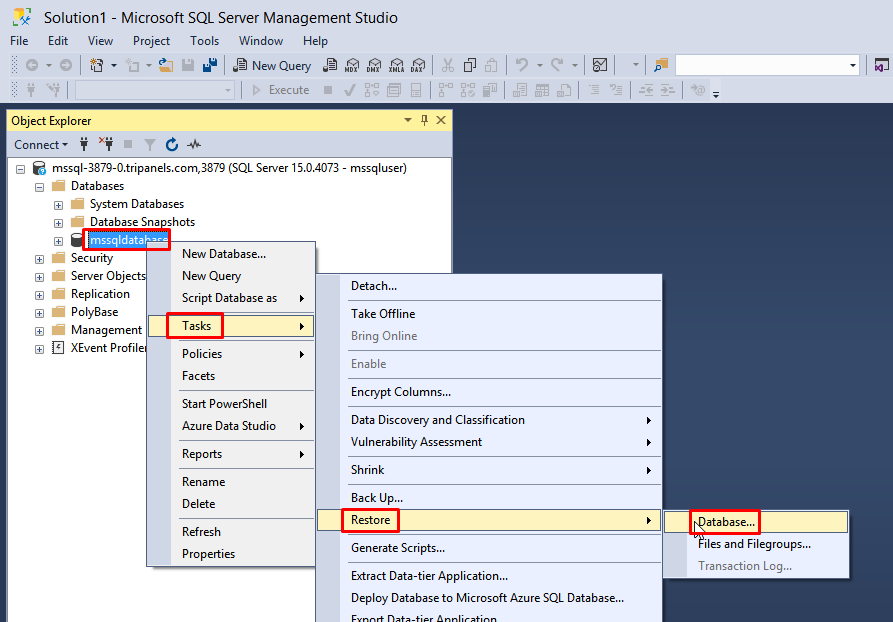The image size is (893, 622).
Task: Open the toolbar search combo box dropdown
Action: (852, 65)
